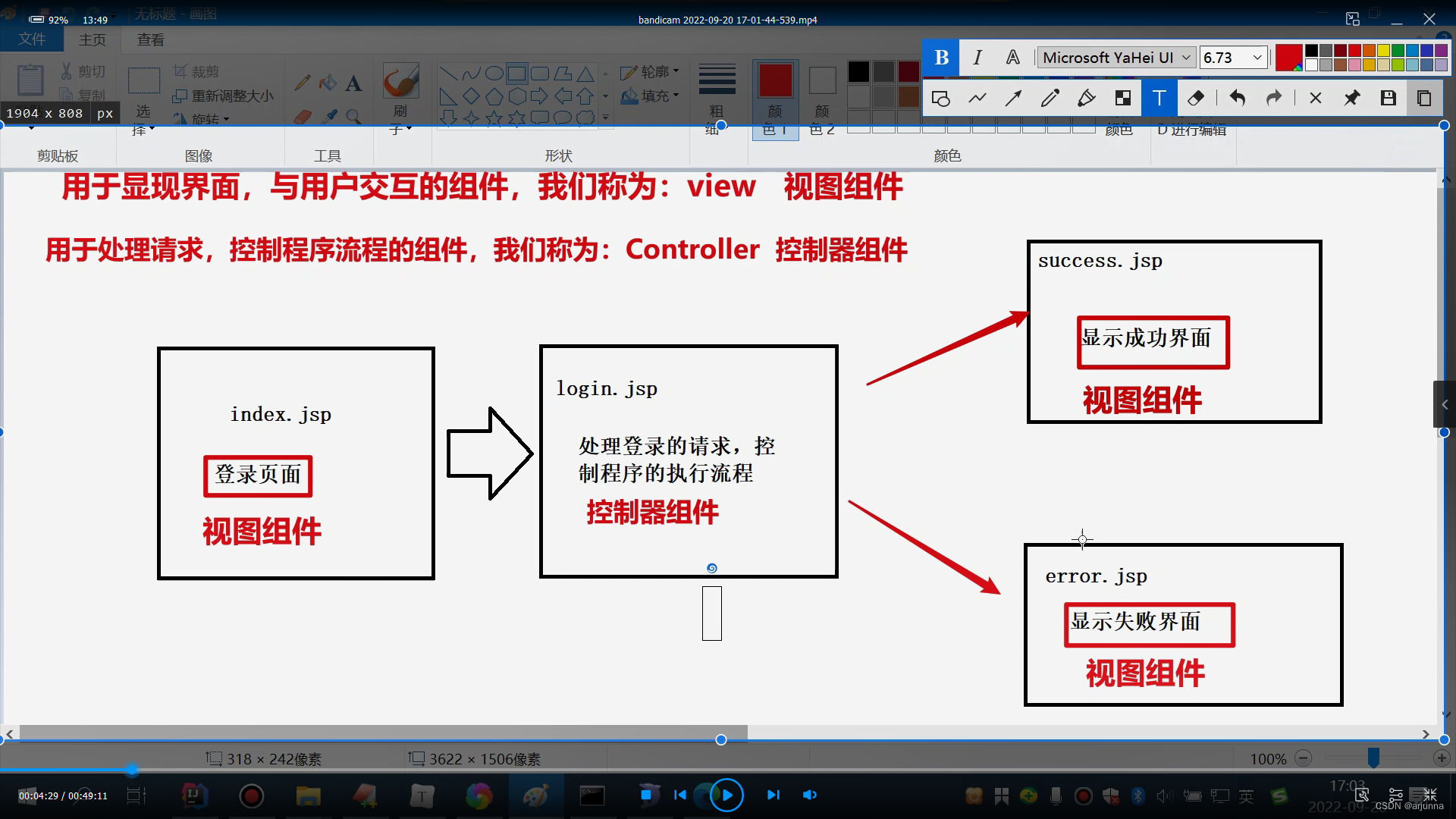This screenshot has width=1456, height=819.
Task: Select the highlighter marker tool
Action: (x=1086, y=98)
